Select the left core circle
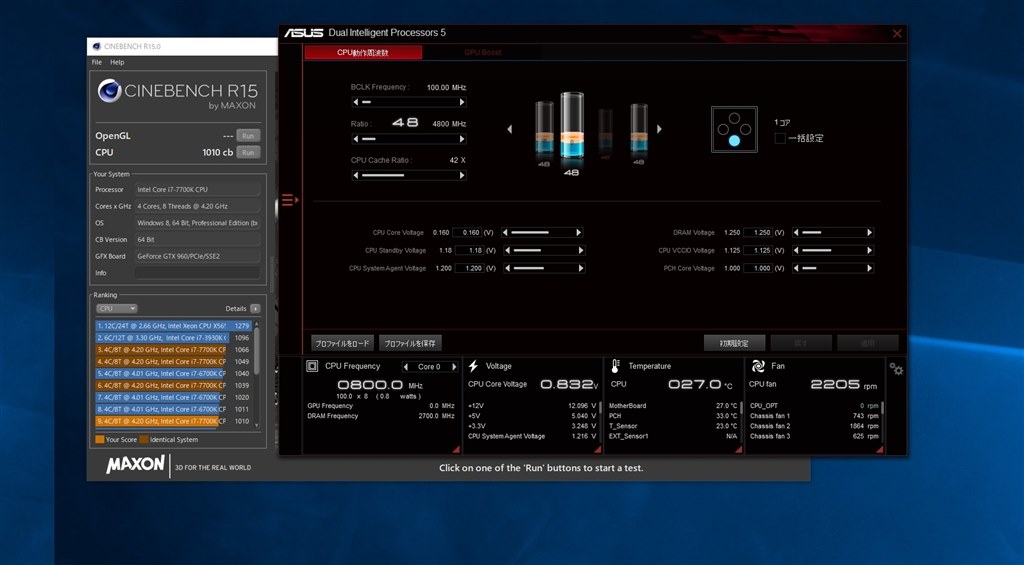1024x565 pixels. pos(723,129)
